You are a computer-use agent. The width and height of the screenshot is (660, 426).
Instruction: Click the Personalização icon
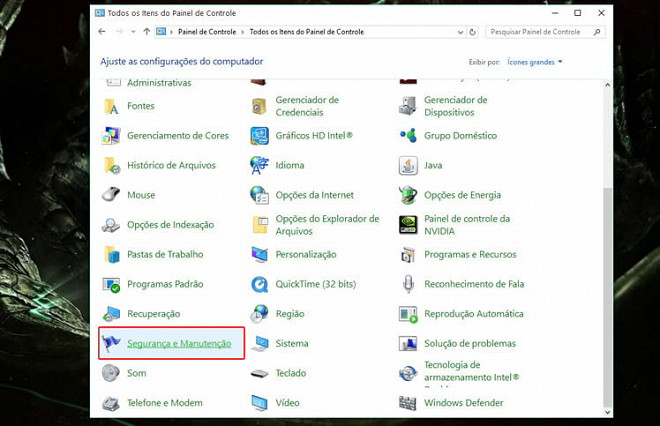(260, 254)
